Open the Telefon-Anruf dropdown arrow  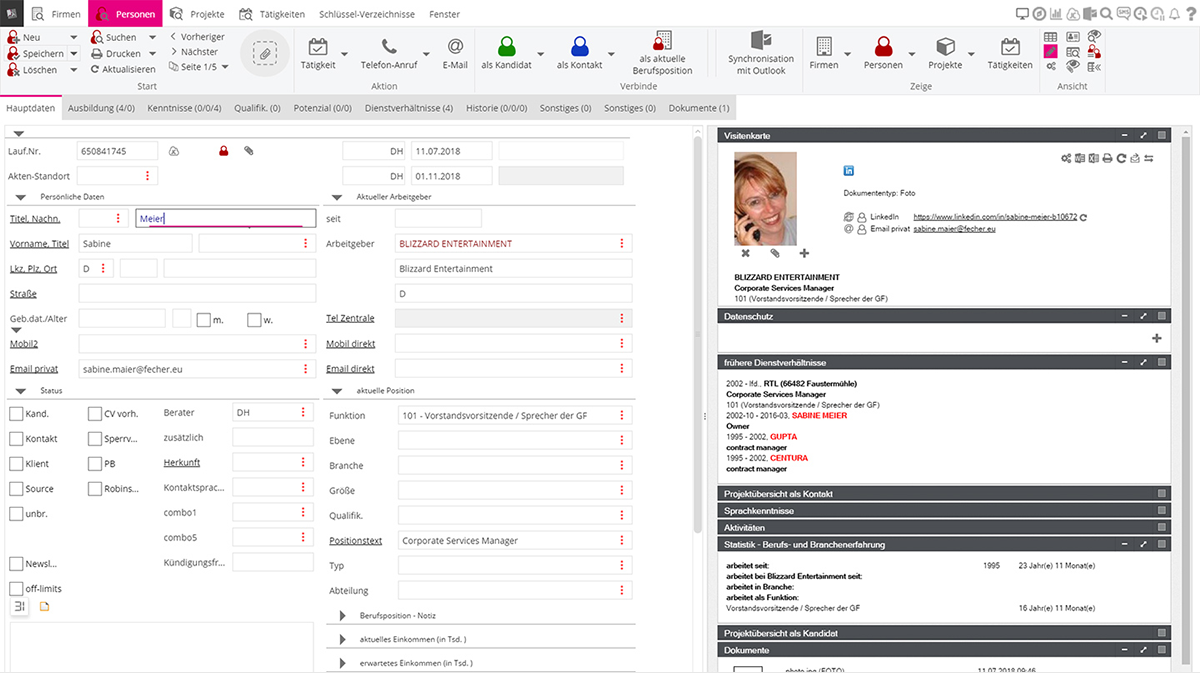(x=426, y=54)
